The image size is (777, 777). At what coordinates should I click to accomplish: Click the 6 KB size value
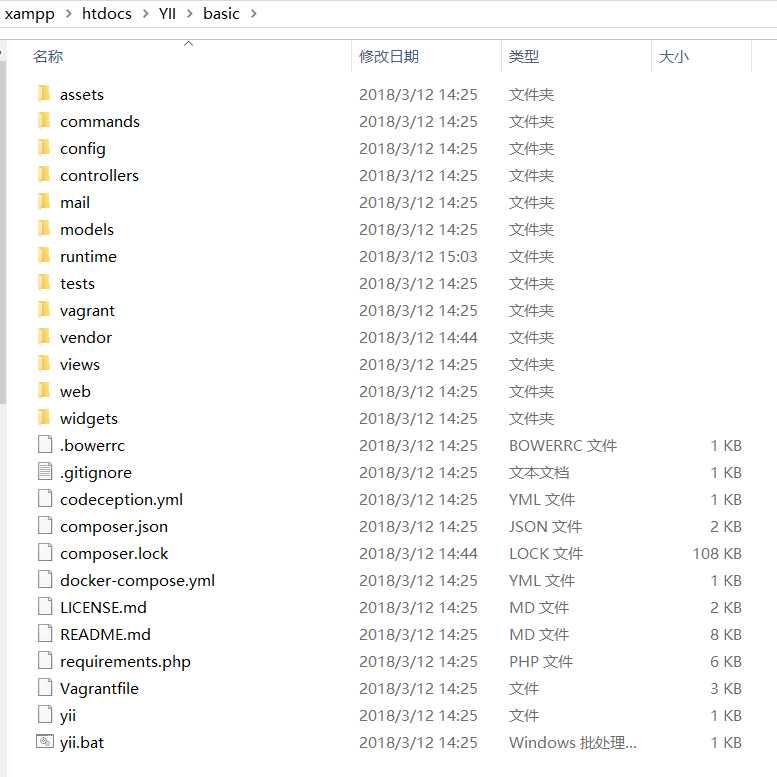tap(726, 661)
